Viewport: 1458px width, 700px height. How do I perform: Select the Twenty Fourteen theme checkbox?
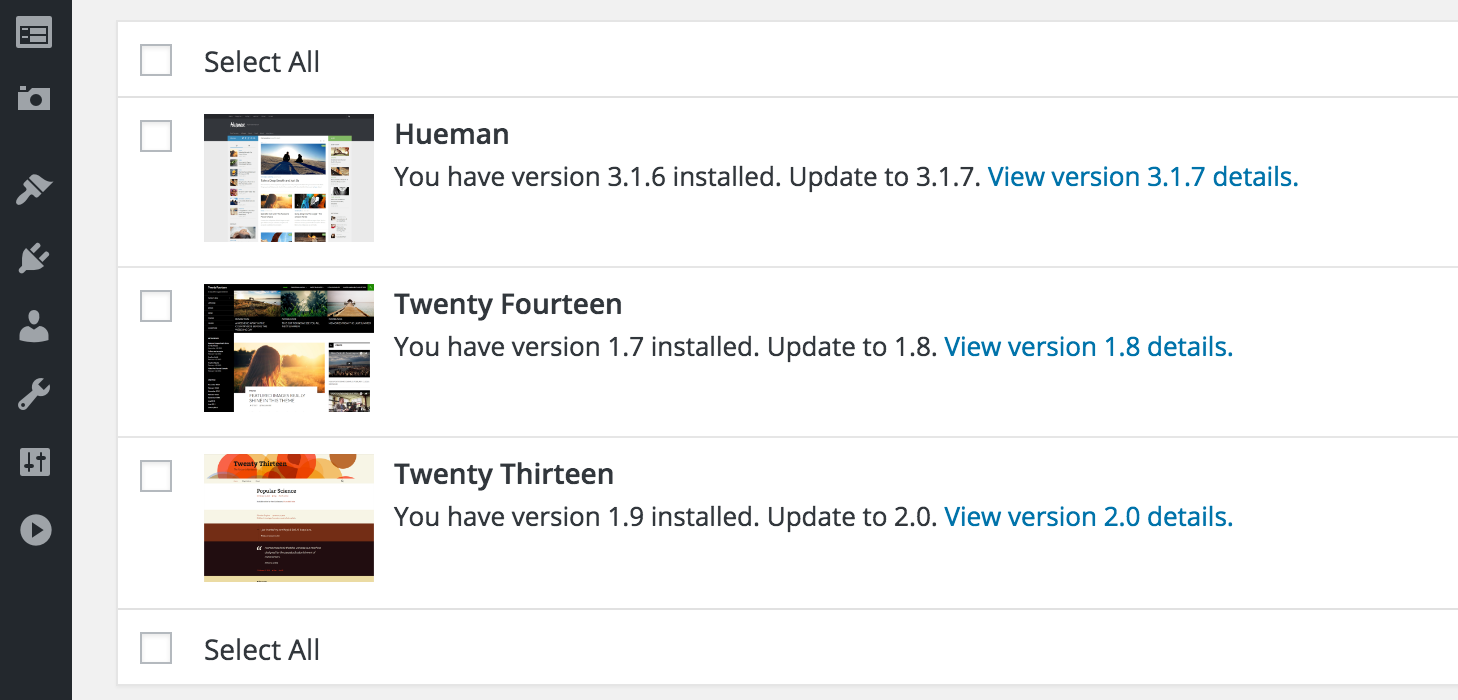point(156,306)
